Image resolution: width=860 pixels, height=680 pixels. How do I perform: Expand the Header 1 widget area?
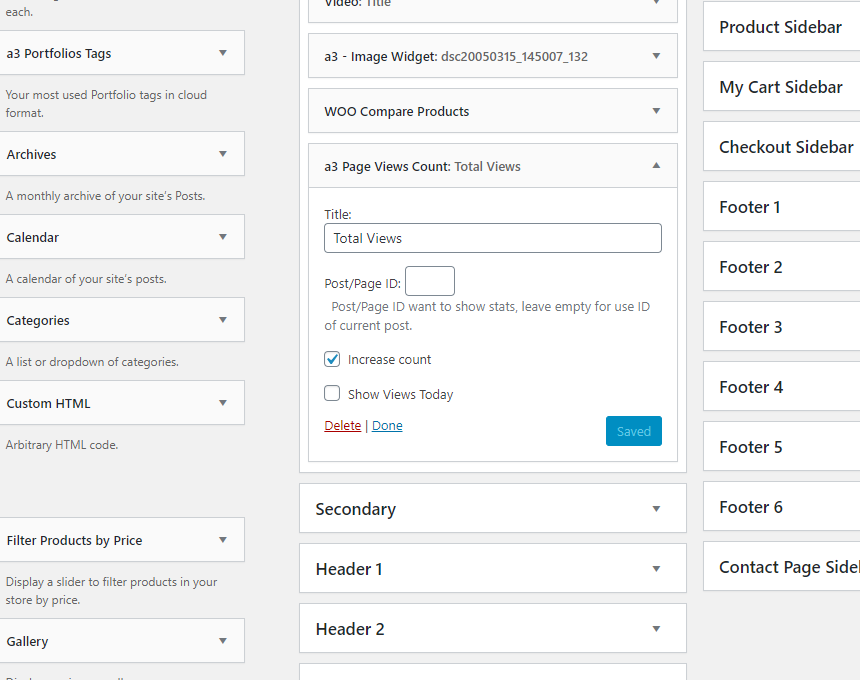point(656,569)
